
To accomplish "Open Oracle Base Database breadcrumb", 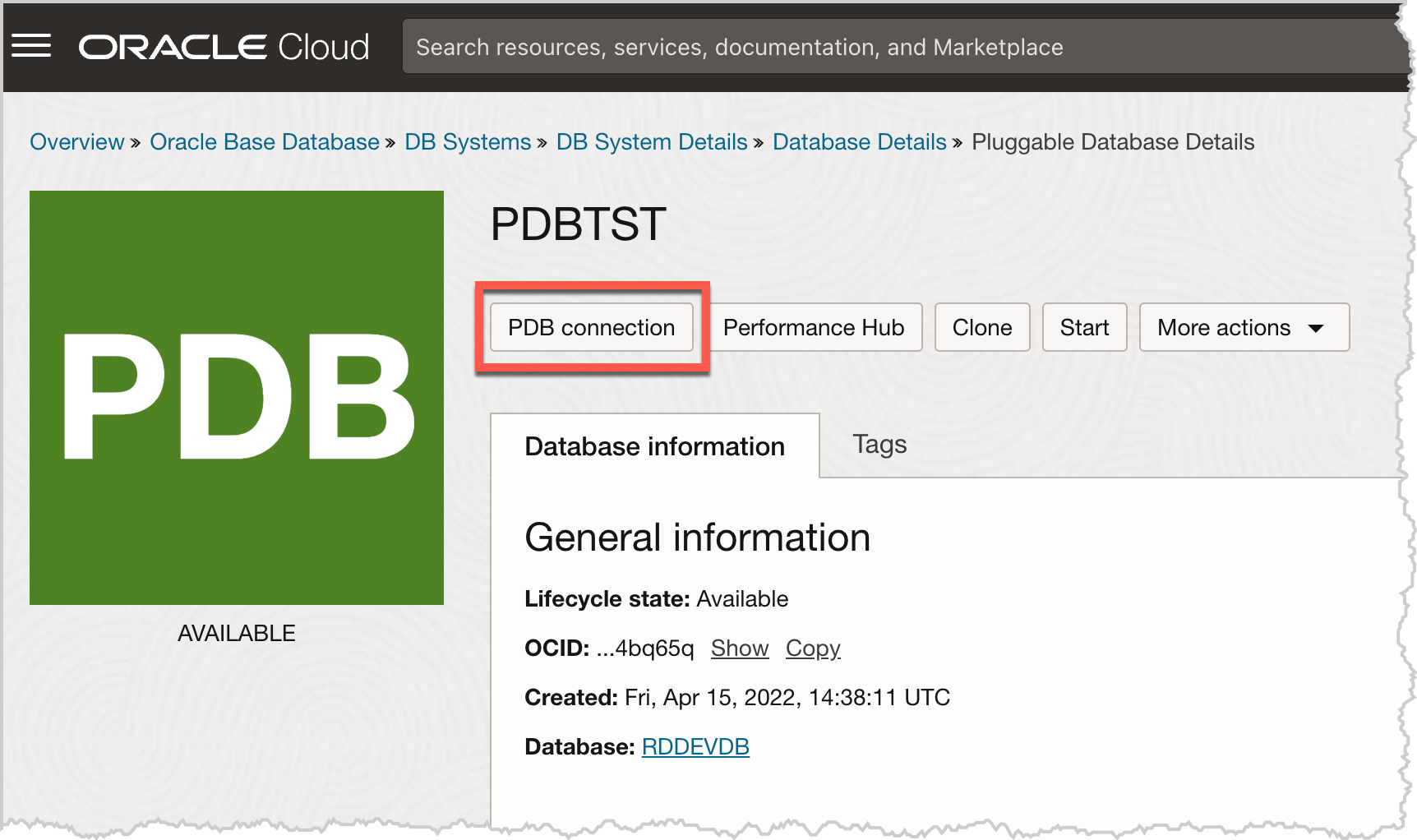I will (265, 142).
